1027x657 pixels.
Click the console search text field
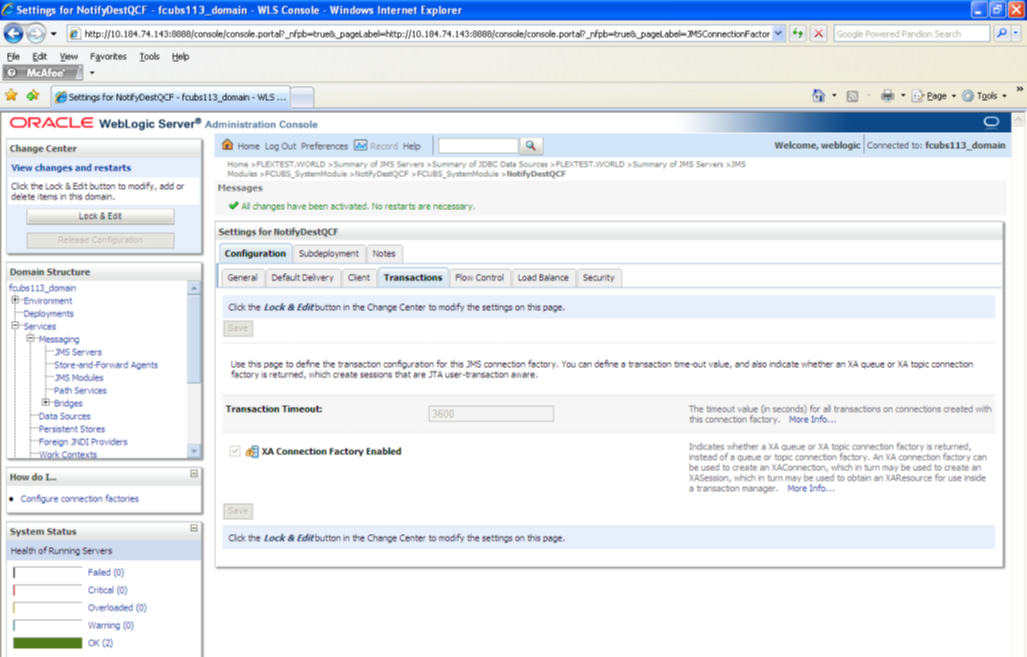(478, 145)
